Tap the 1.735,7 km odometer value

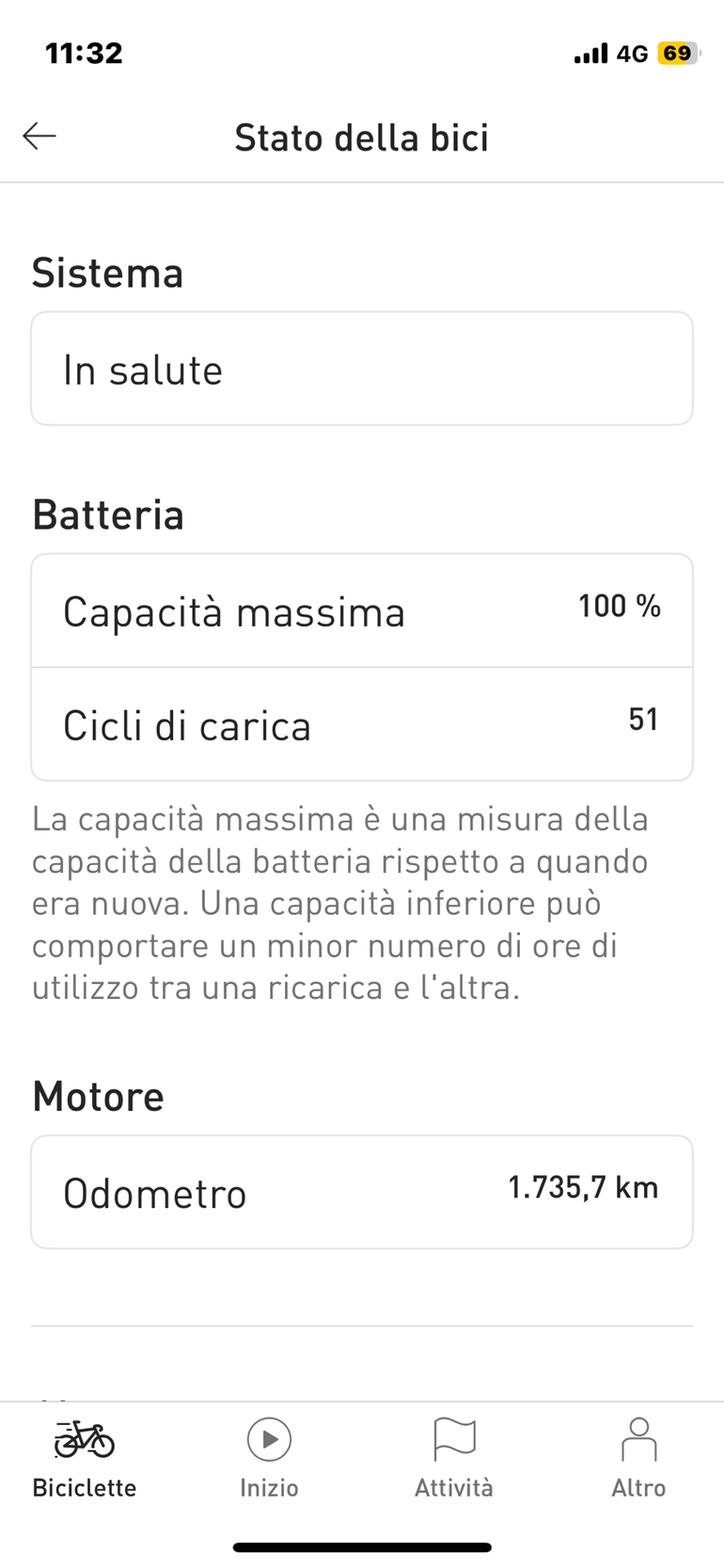[x=583, y=1187]
